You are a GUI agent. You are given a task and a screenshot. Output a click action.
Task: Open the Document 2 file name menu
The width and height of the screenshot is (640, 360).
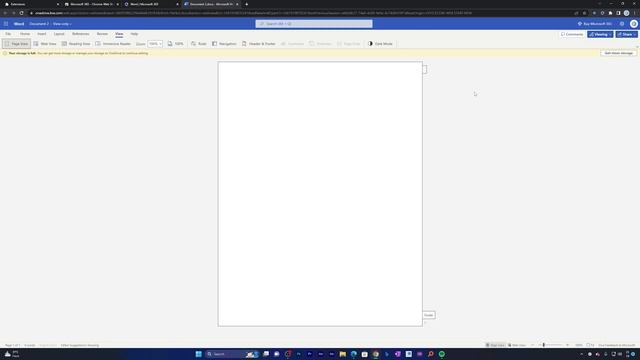click(39, 24)
